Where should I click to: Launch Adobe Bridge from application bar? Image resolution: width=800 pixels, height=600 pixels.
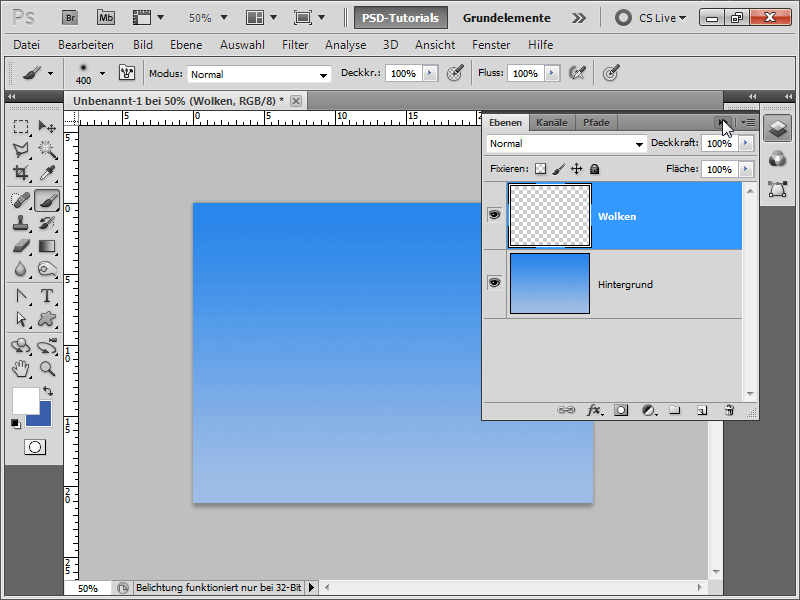pyautogui.click(x=70, y=18)
